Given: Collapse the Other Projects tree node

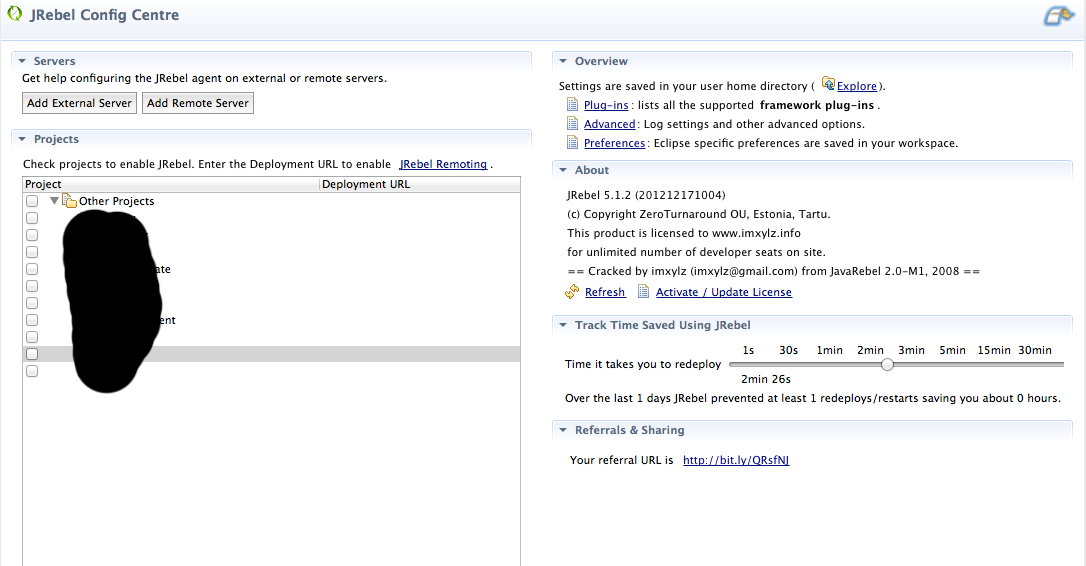Looking at the screenshot, I should click(x=54, y=201).
